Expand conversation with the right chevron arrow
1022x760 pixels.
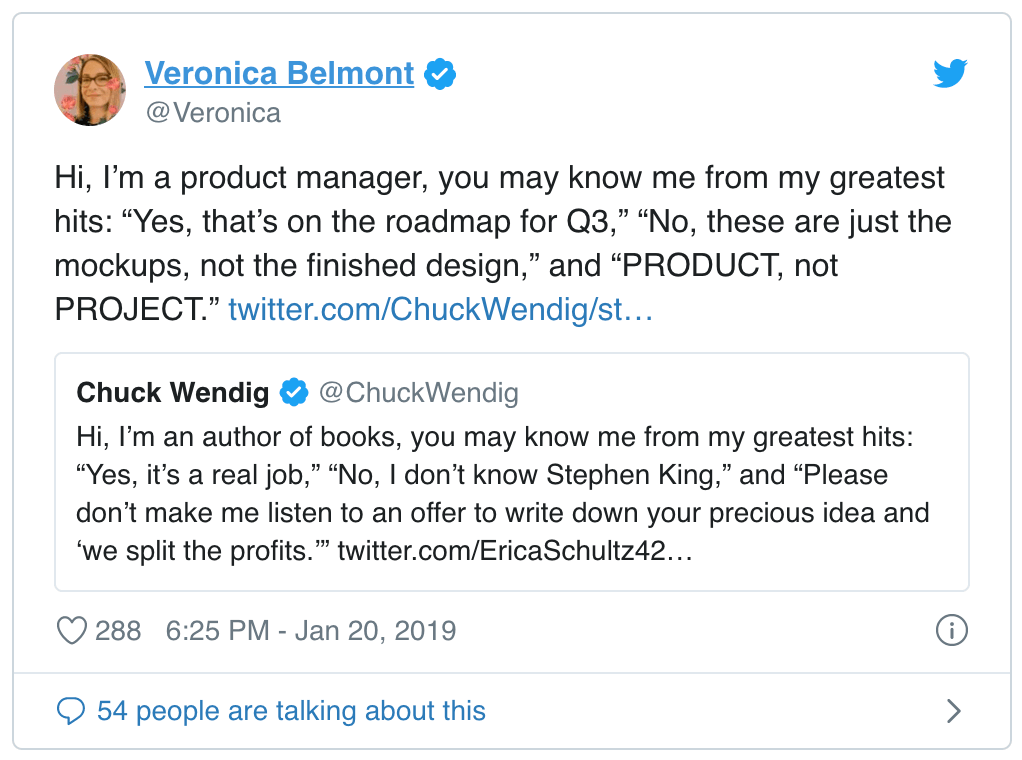point(954,711)
